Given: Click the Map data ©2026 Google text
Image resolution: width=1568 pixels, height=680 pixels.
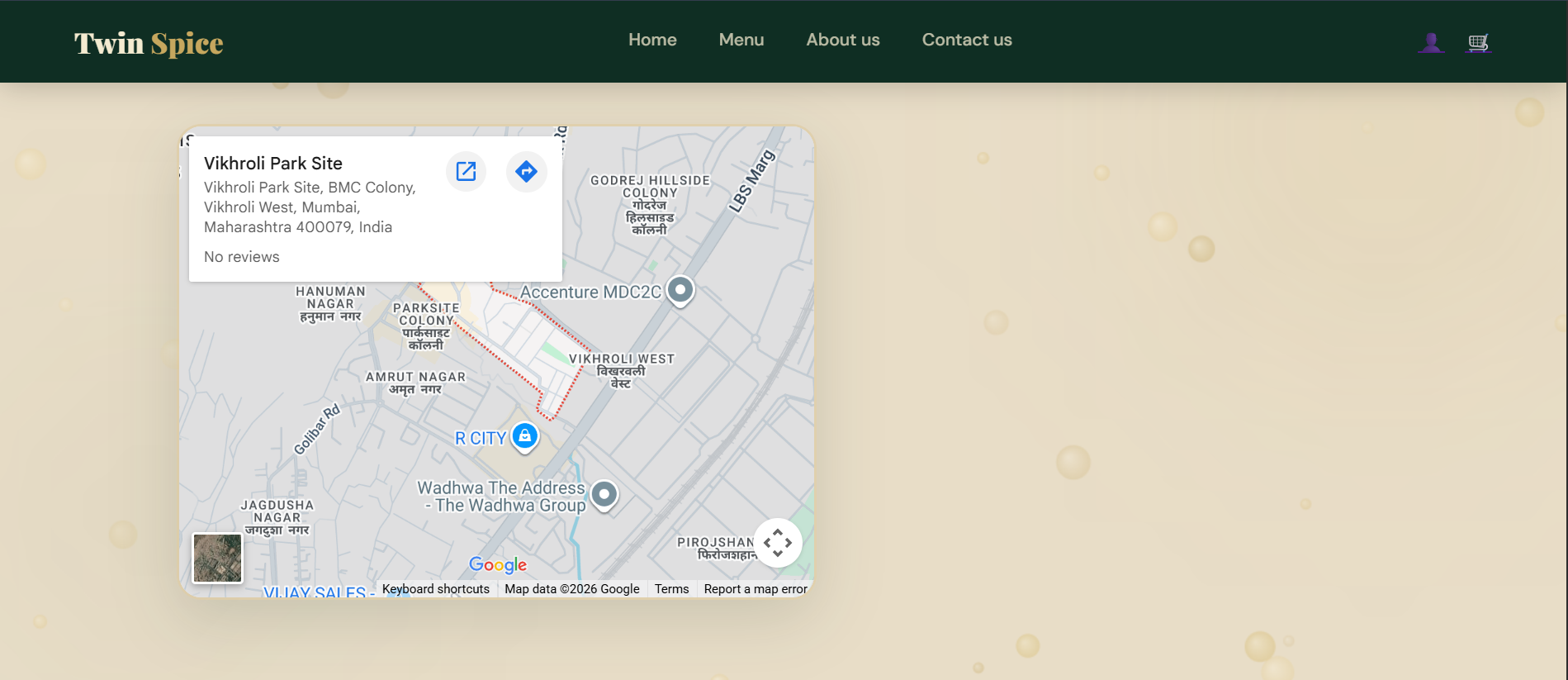Looking at the screenshot, I should [572, 589].
